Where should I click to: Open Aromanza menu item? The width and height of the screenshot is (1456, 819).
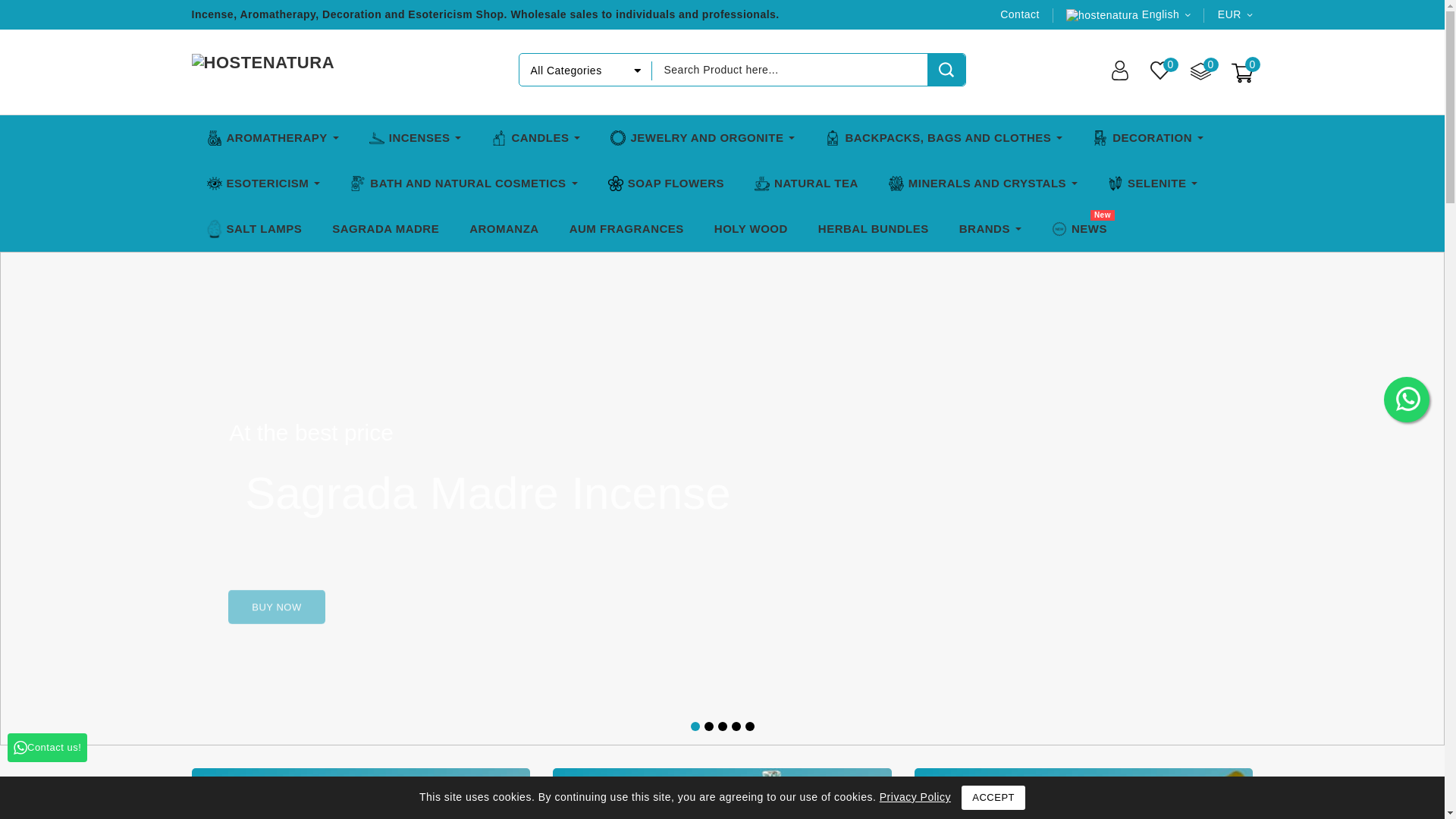[504, 229]
